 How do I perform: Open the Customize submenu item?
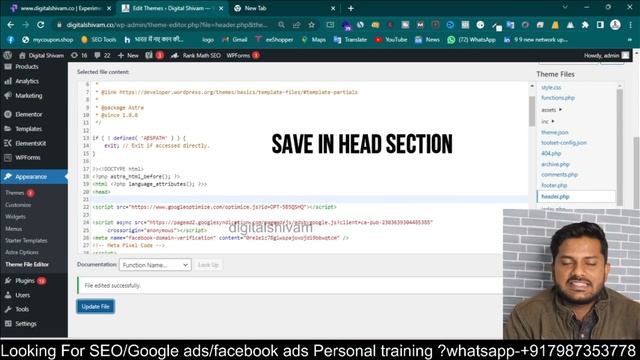(18, 205)
